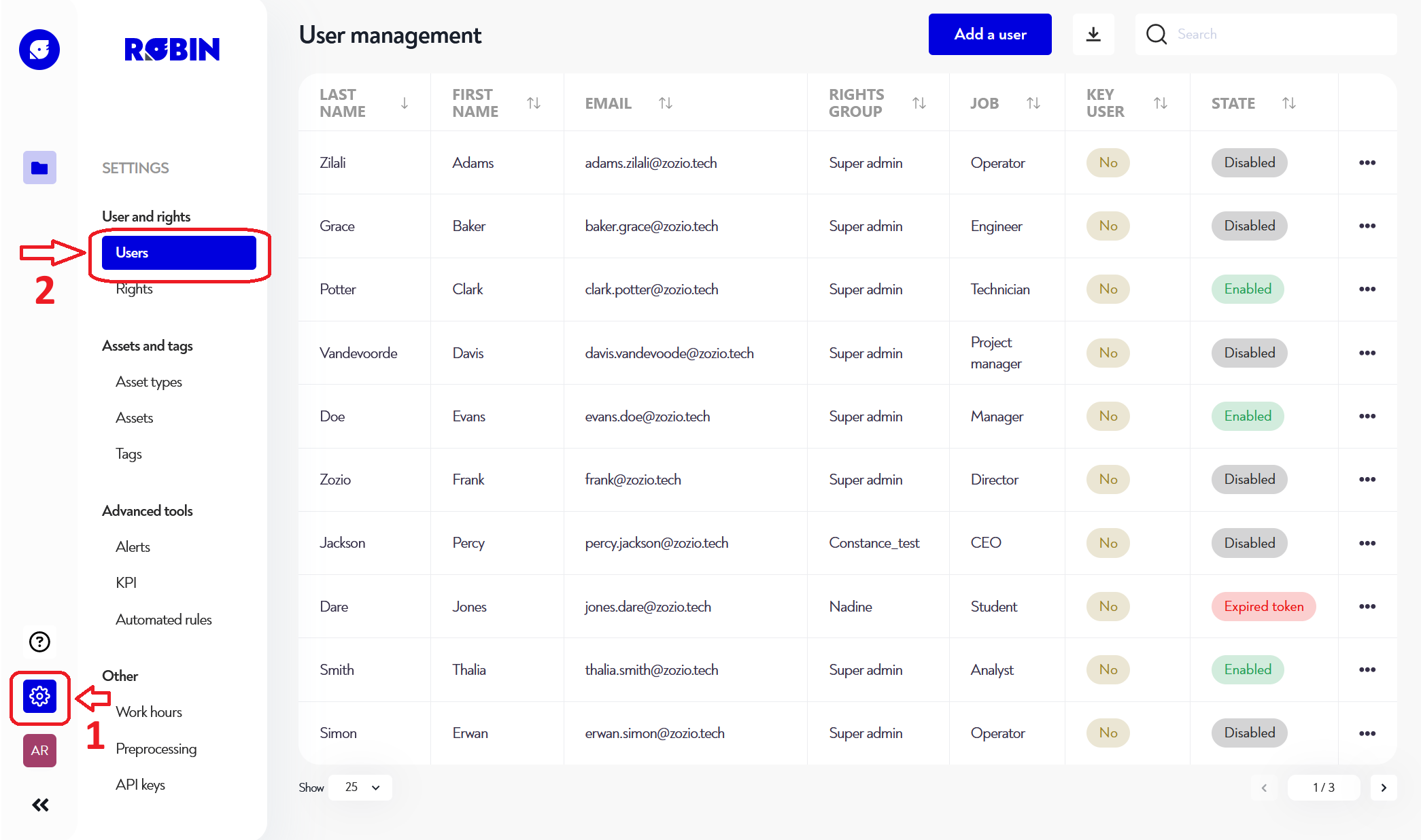This screenshot has width=1421, height=840.
Task: Sort by State column arrows
Action: click(x=1289, y=103)
